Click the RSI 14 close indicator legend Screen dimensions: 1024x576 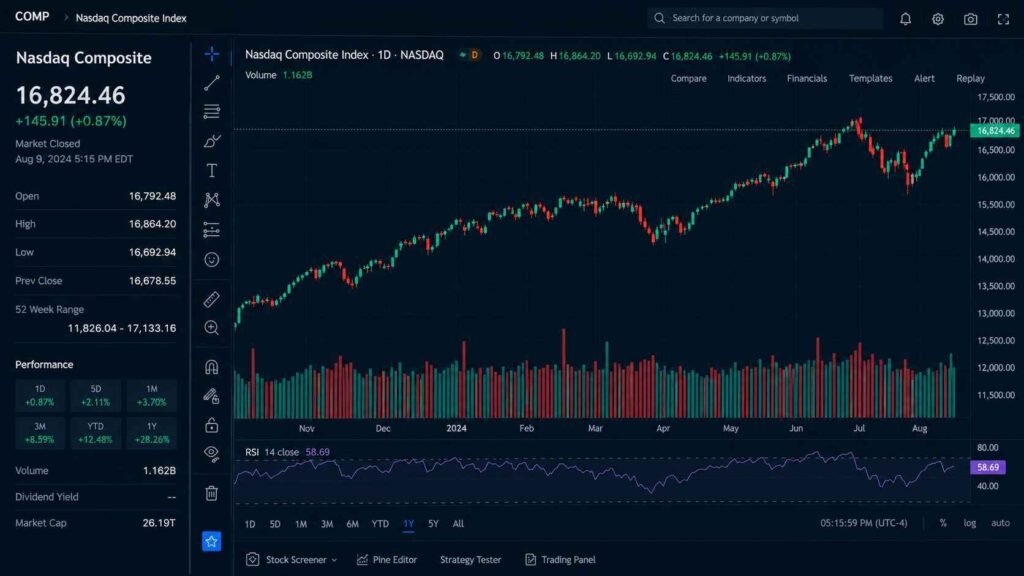pos(287,452)
